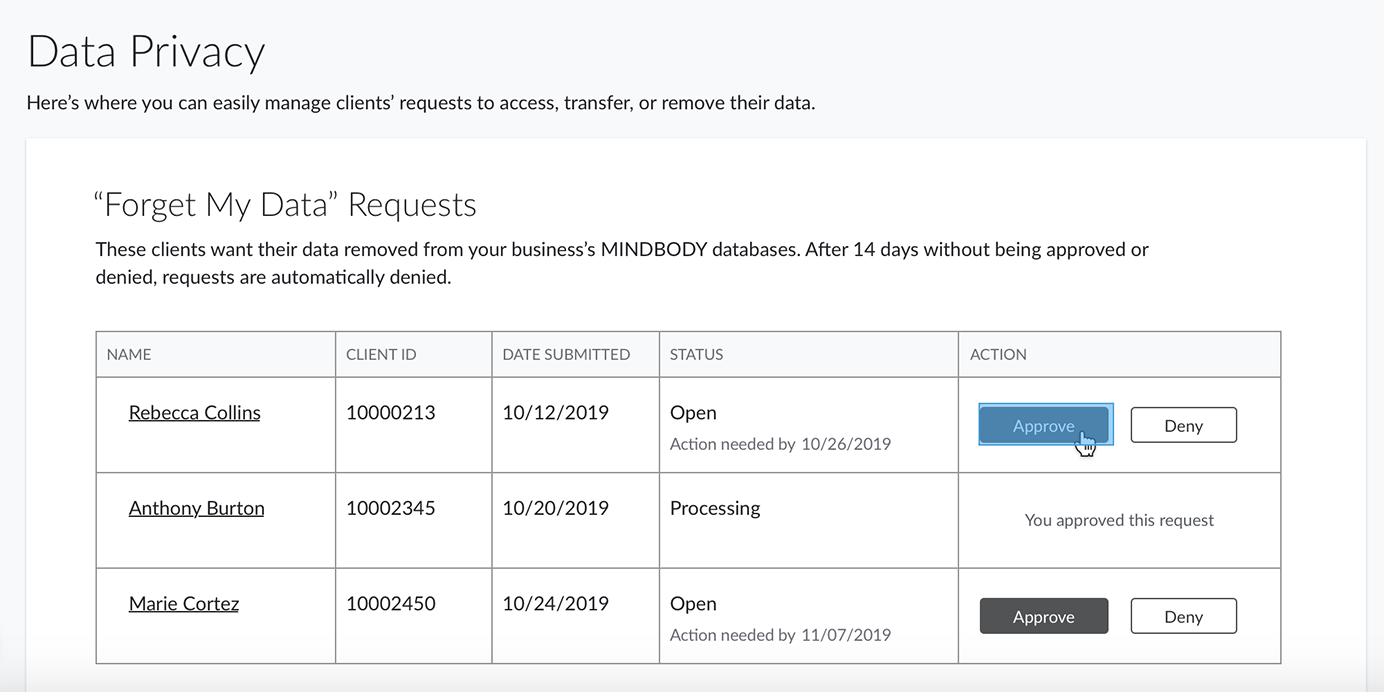The width and height of the screenshot is (1384, 692).
Task: Approve Marie Cortez's data removal request
Action: coord(1043,616)
